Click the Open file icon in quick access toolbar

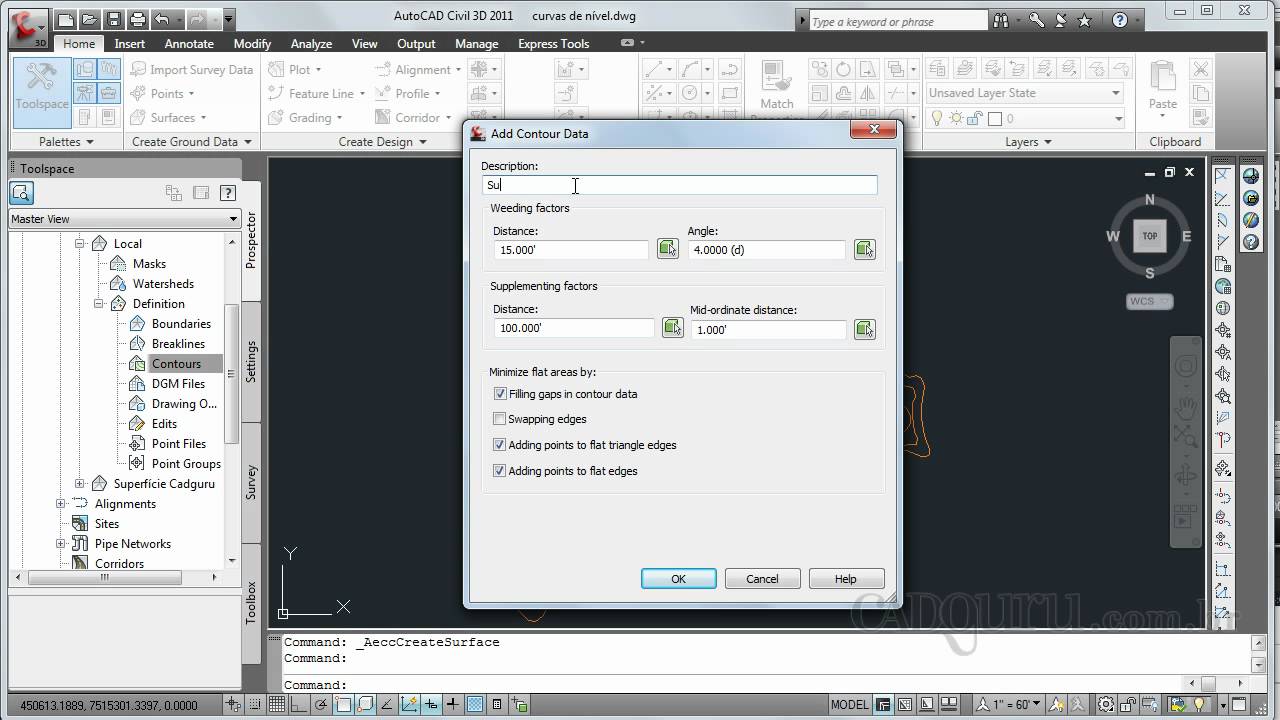pyautogui.click(x=91, y=19)
